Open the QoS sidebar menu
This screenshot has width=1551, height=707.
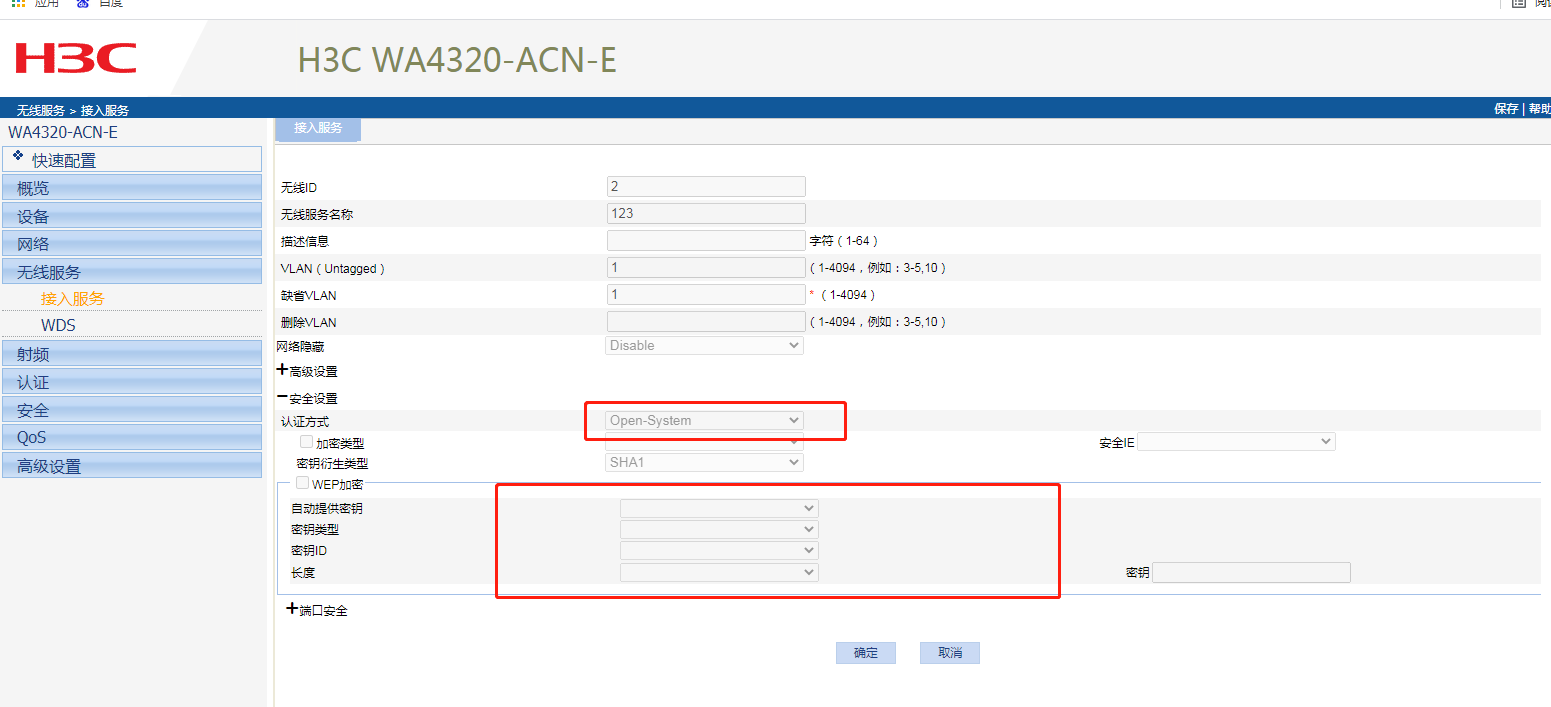tap(132, 437)
